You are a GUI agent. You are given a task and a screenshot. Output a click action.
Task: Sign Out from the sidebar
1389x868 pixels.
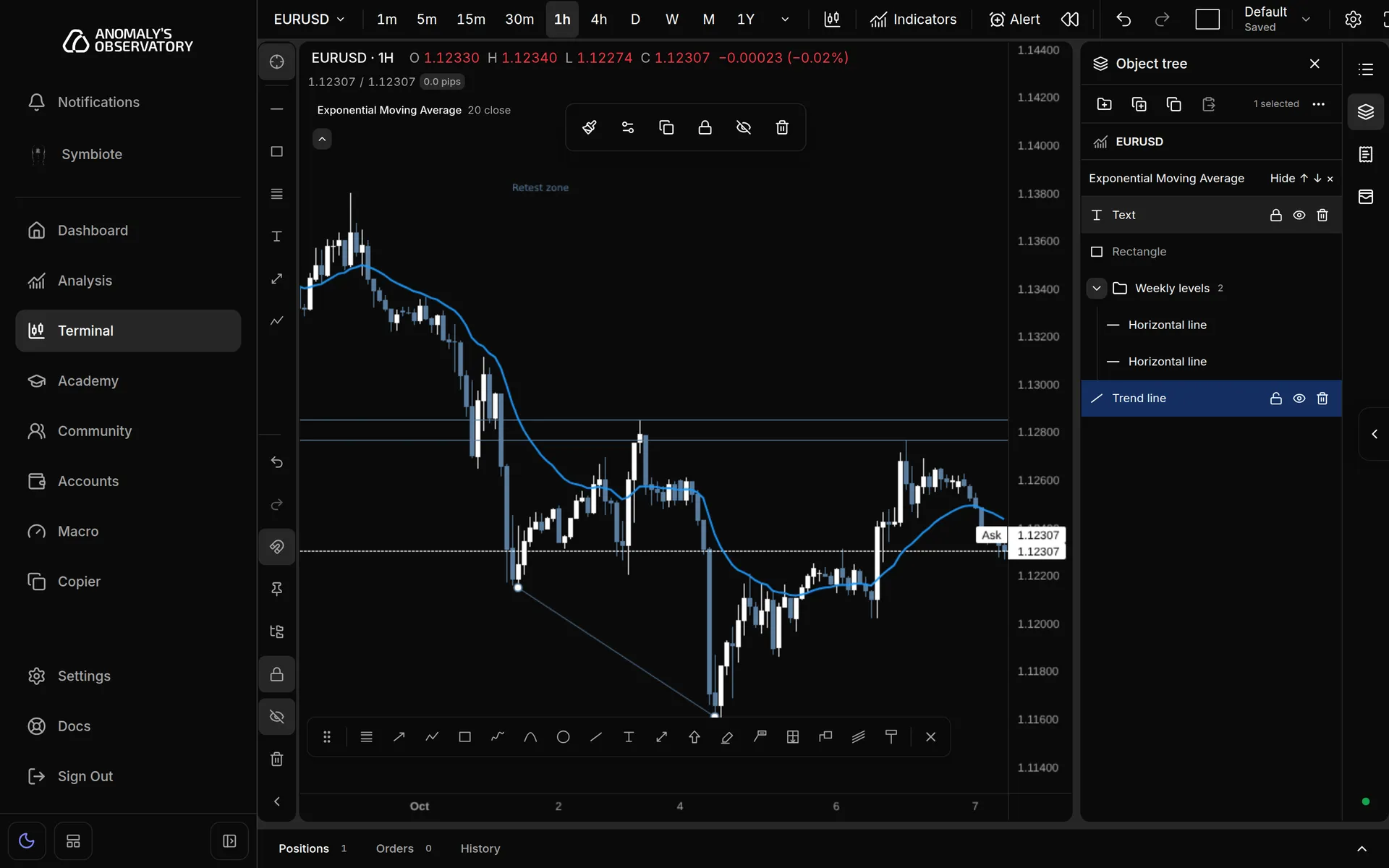tap(128, 776)
